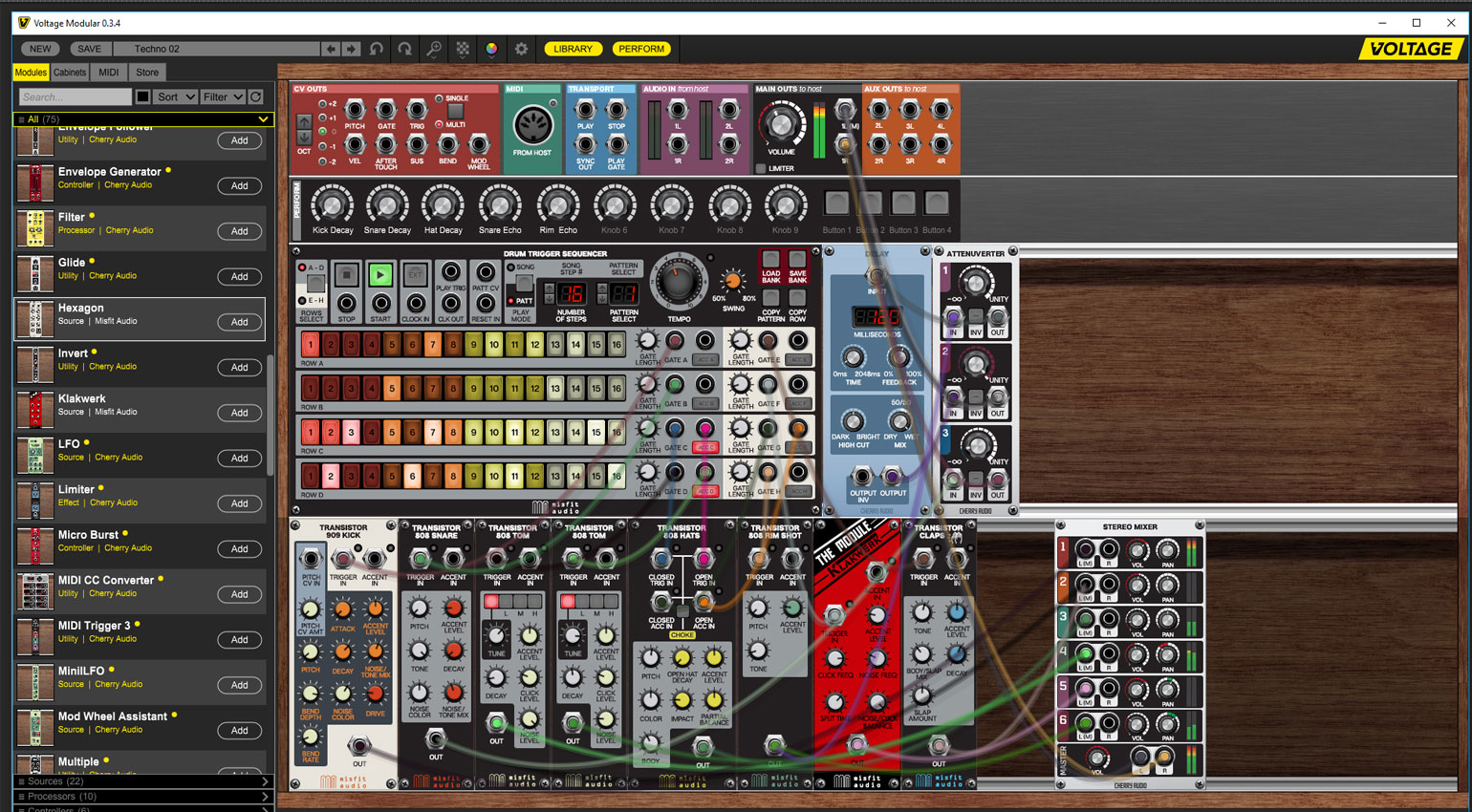The image size is (1472, 812).
Task: Open settings gear in toolbar
Action: click(521, 49)
